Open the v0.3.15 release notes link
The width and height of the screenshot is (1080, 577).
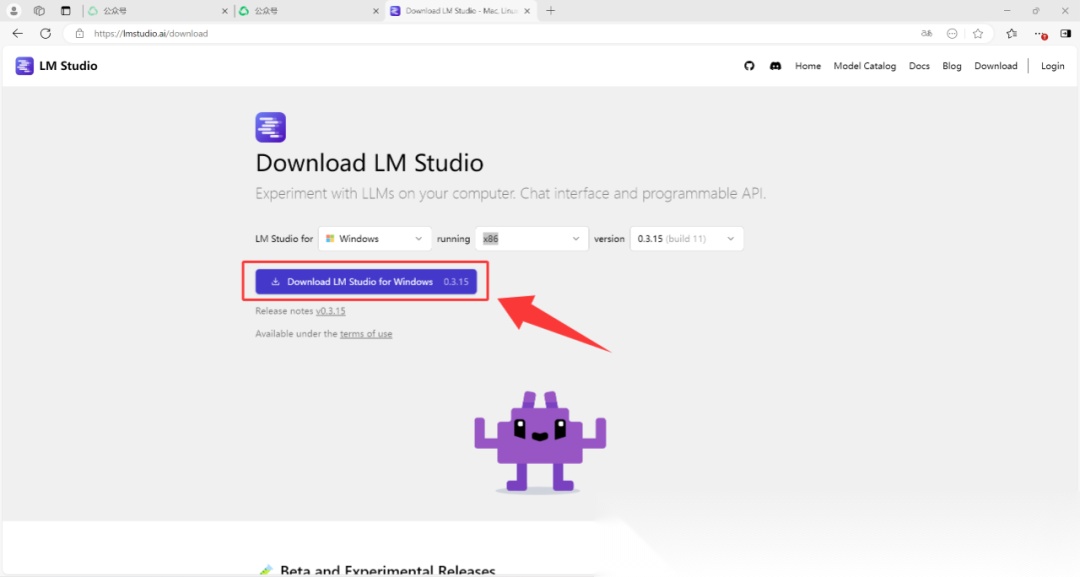pyautogui.click(x=331, y=311)
